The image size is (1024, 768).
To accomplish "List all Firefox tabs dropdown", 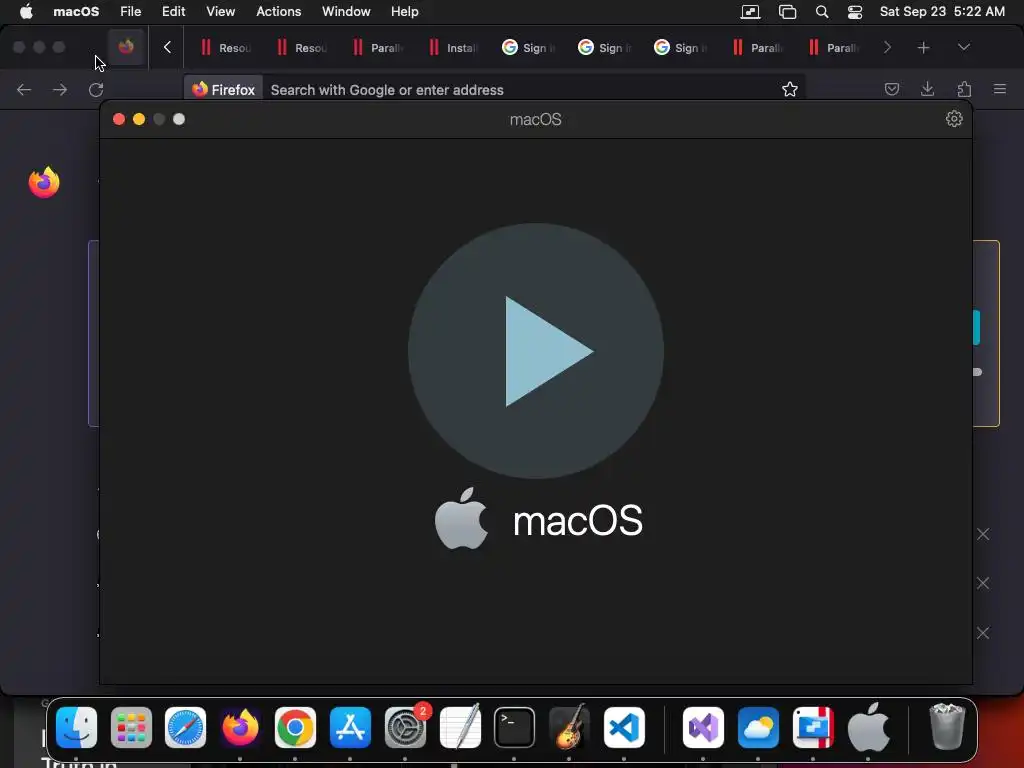I will tap(963, 47).
